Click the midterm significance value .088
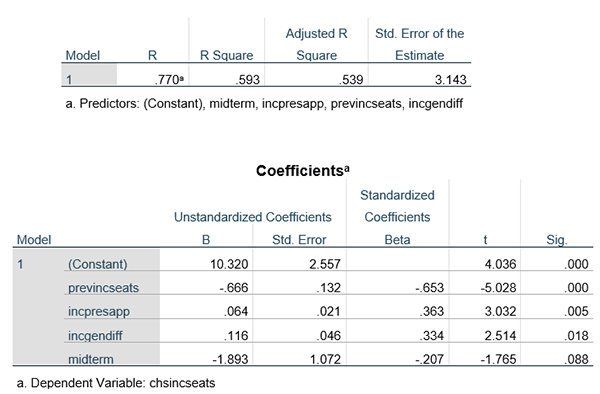Screen dimensions: 600x394 pos(576,359)
